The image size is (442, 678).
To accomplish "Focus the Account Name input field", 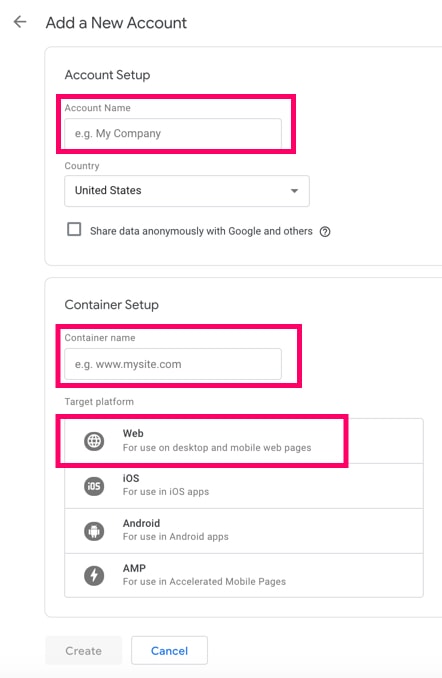I will point(173,134).
